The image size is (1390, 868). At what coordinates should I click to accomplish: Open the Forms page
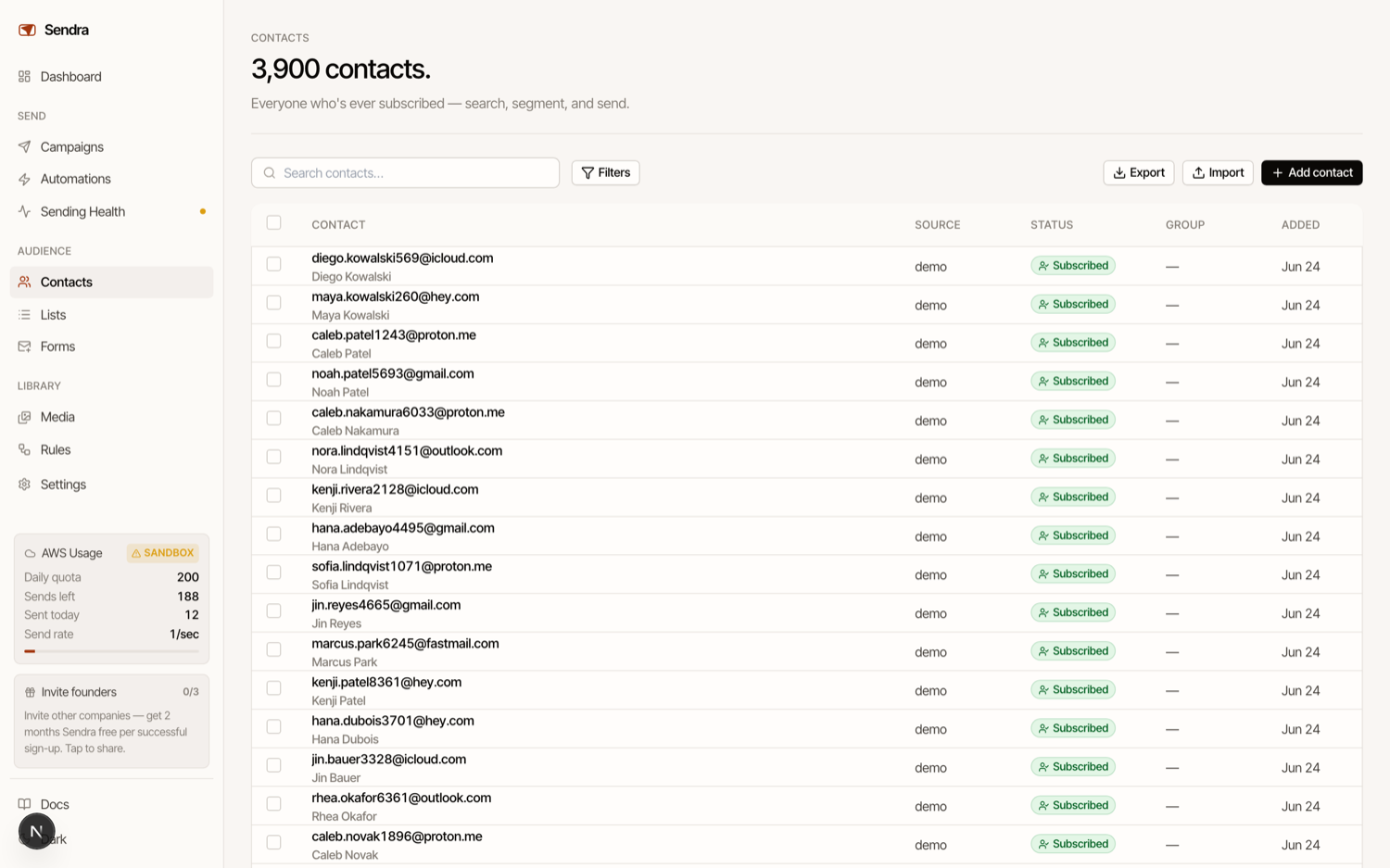(x=111, y=346)
